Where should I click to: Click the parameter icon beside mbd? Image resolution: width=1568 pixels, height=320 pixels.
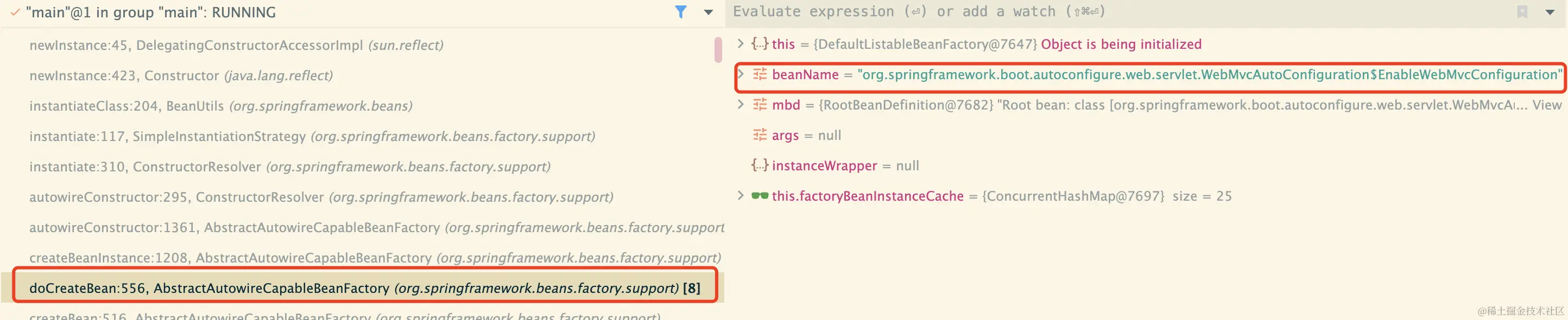pos(760,105)
